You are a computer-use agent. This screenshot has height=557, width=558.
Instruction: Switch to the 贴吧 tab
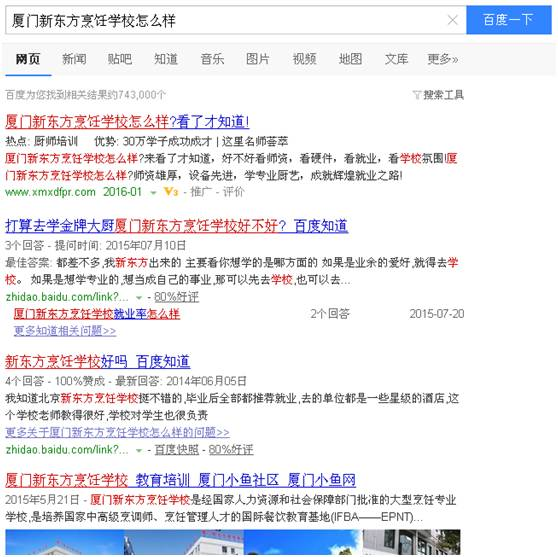(x=120, y=59)
